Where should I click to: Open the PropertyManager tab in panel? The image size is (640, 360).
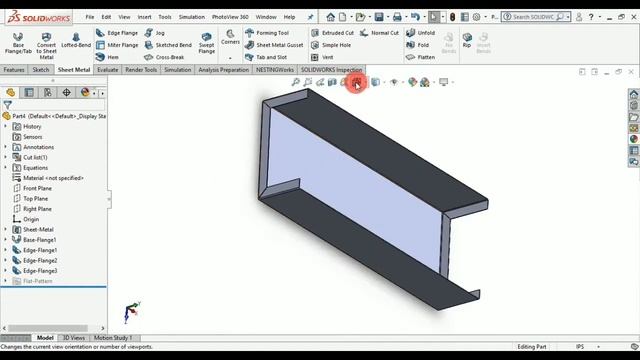[29, 93]
